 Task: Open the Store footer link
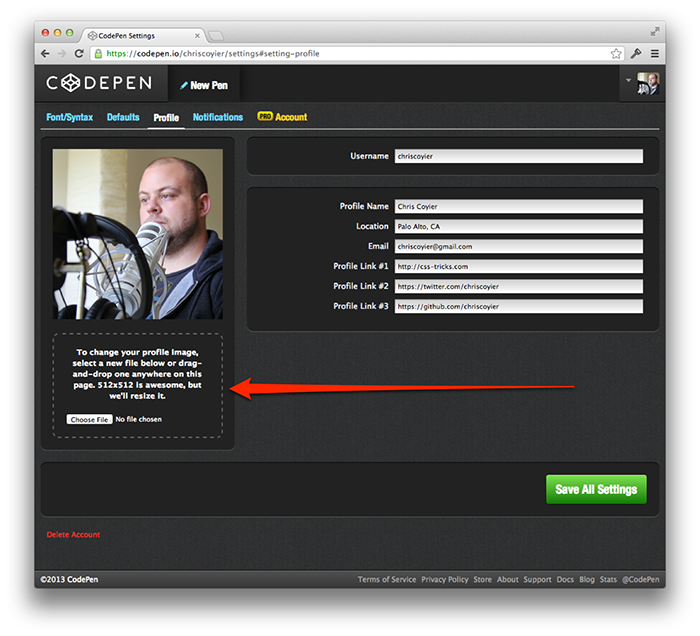pos(482,579)
